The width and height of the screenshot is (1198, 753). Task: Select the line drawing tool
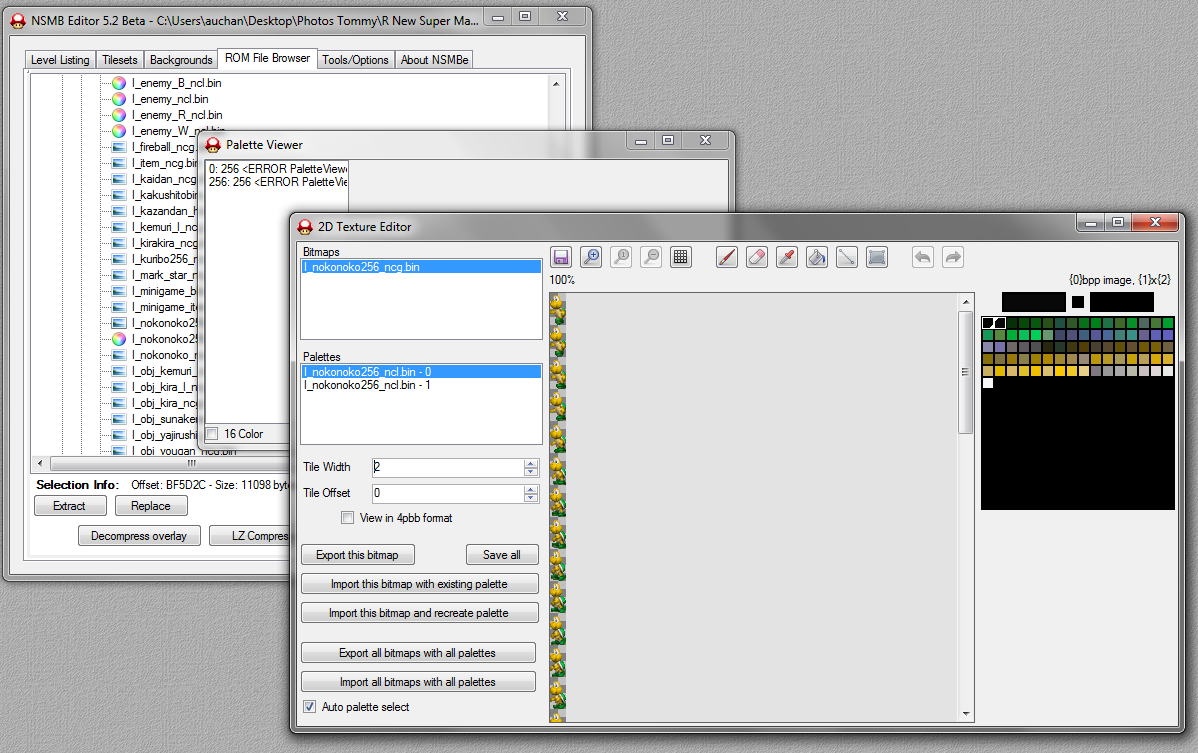click(847, 257)
